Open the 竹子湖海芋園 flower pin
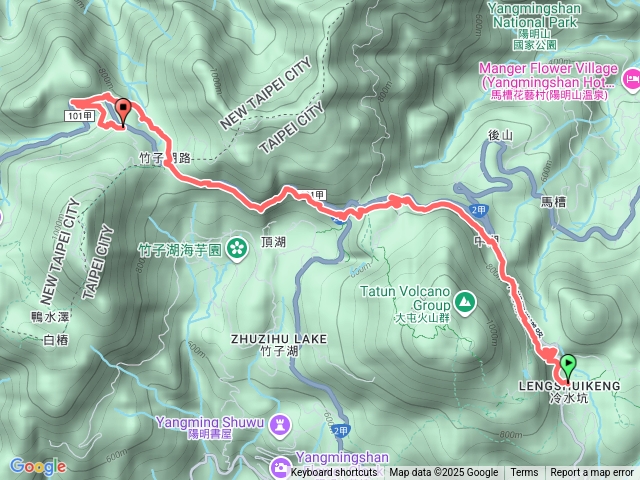 (236, 249)
